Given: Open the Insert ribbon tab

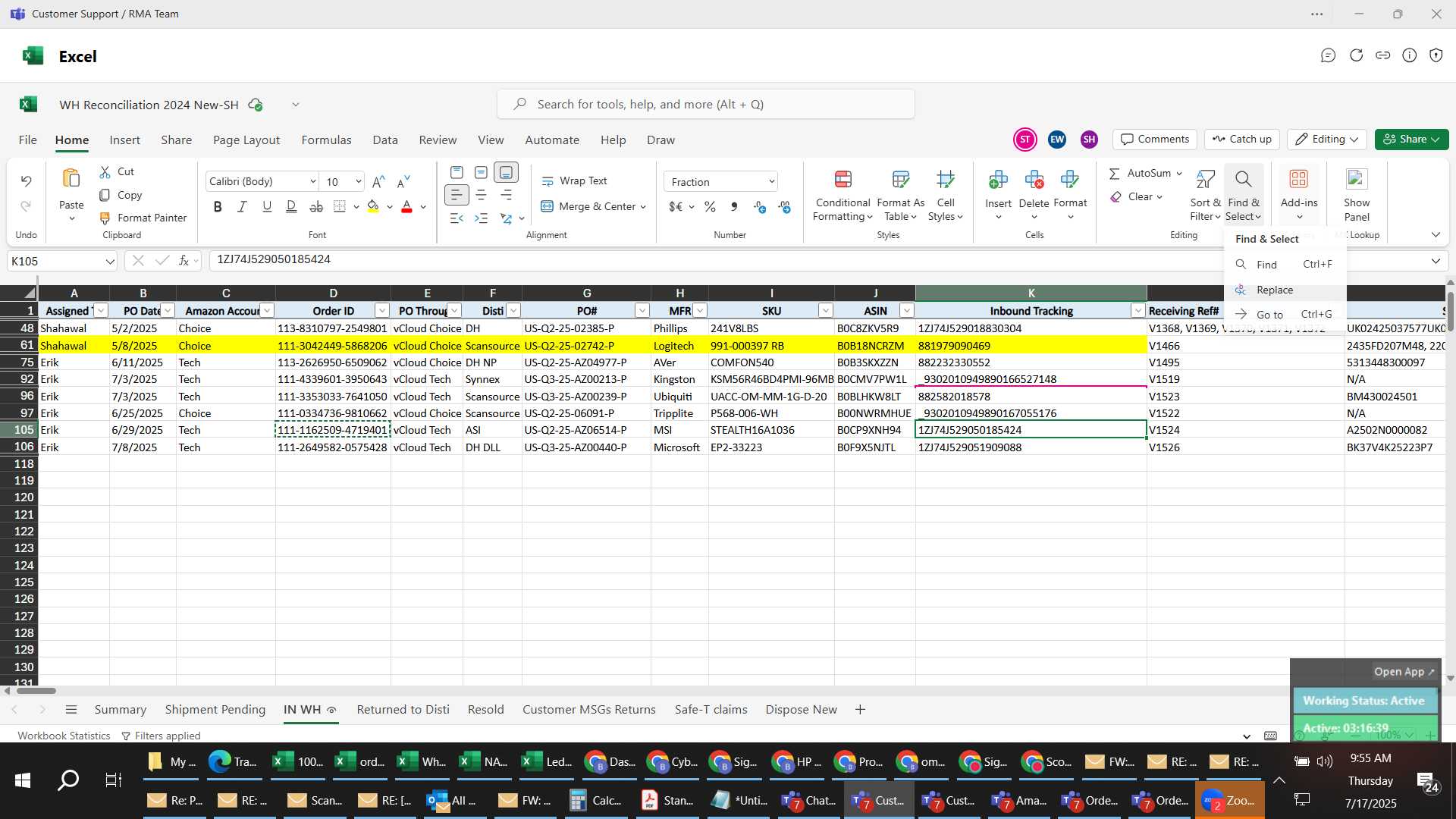Looking at the screenshot, I should point(124,140).
